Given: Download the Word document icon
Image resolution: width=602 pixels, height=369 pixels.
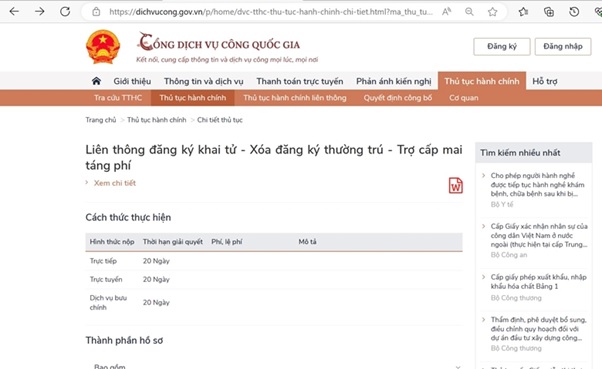Looking at the screenshot, I should 456,185.
